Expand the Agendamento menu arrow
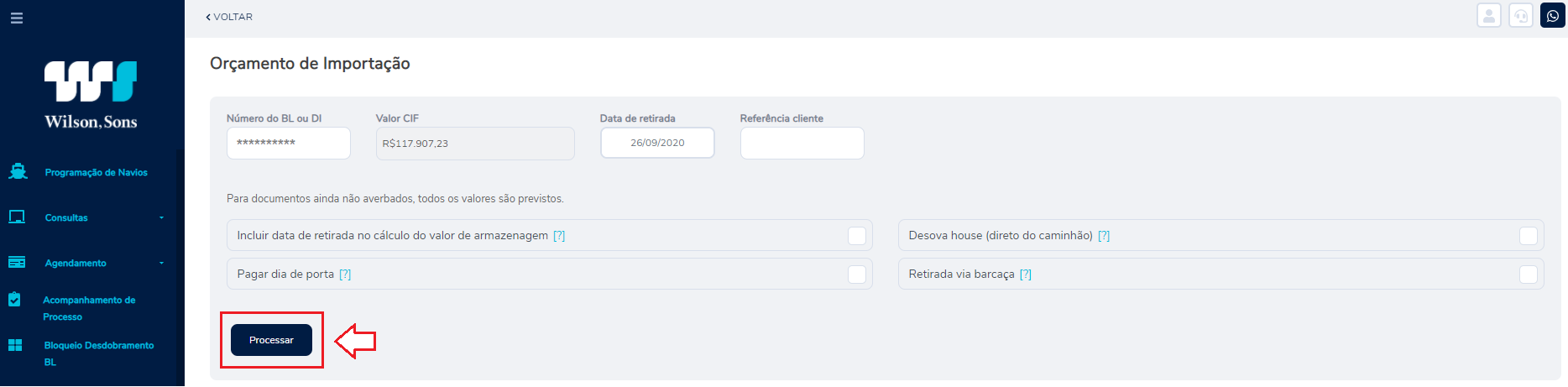 tap(161, 263)
